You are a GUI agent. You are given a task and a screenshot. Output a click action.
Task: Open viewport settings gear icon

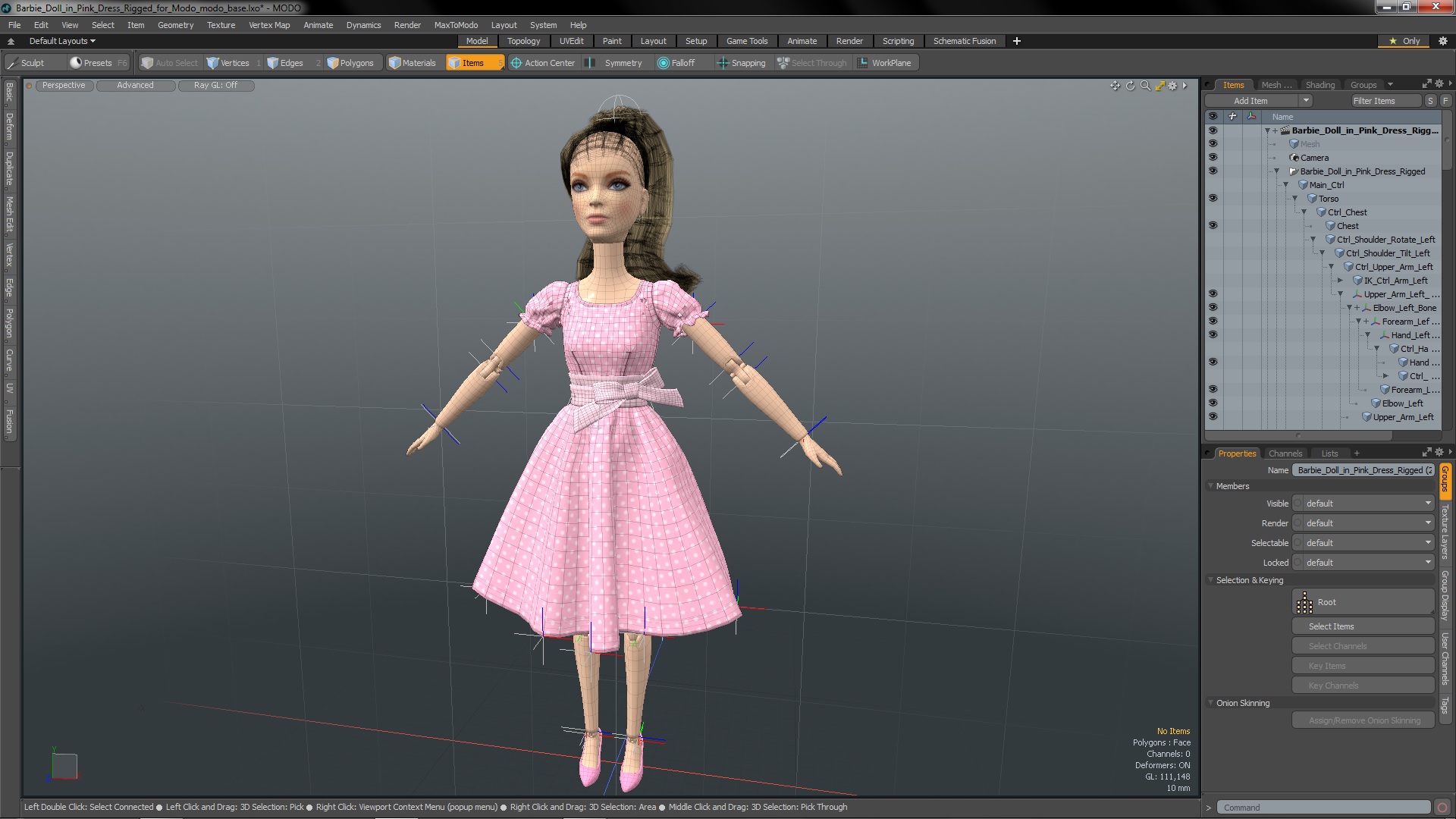1172,86
